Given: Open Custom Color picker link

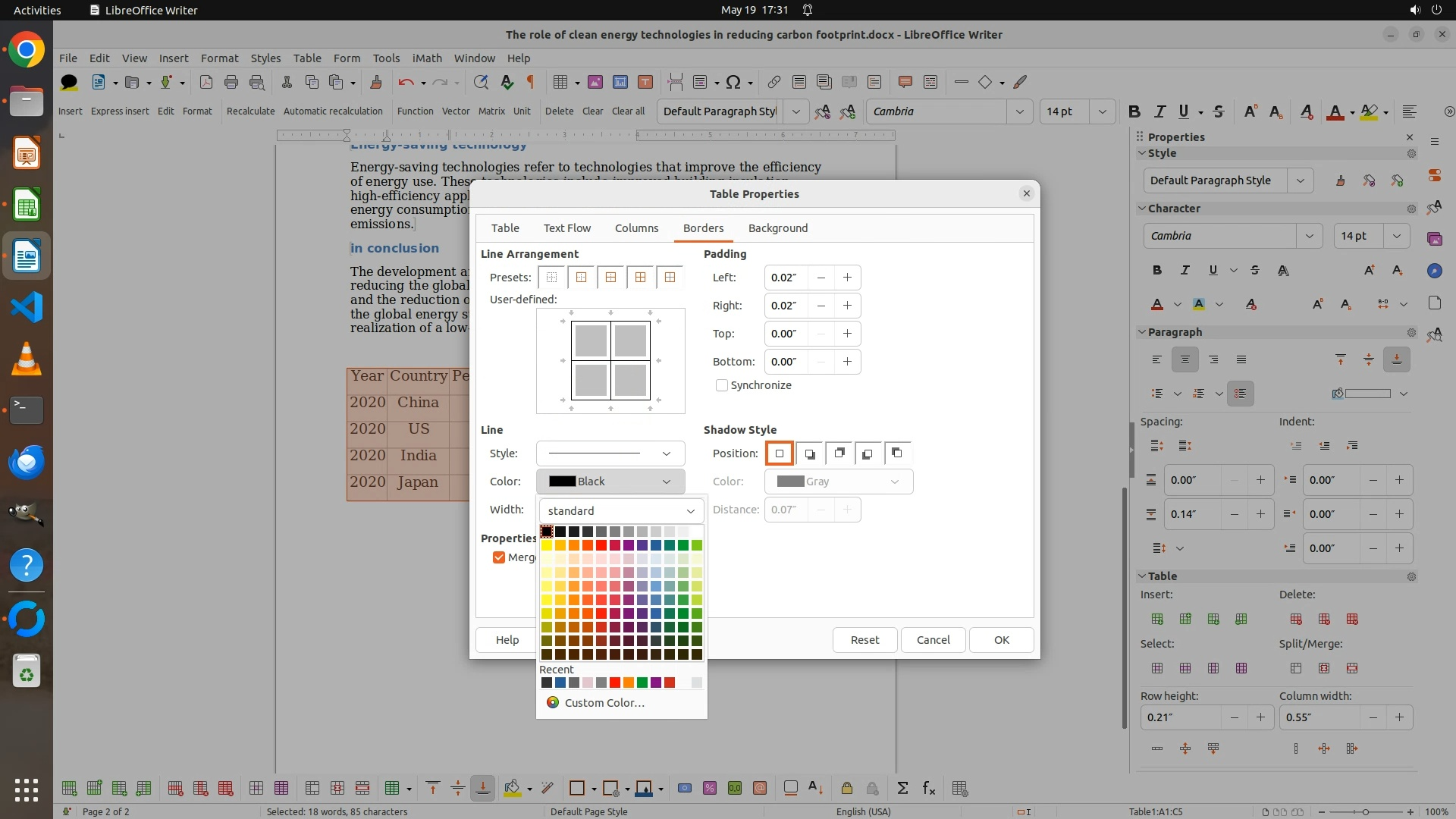Looking at the screenshot, I should pos(604,703).
